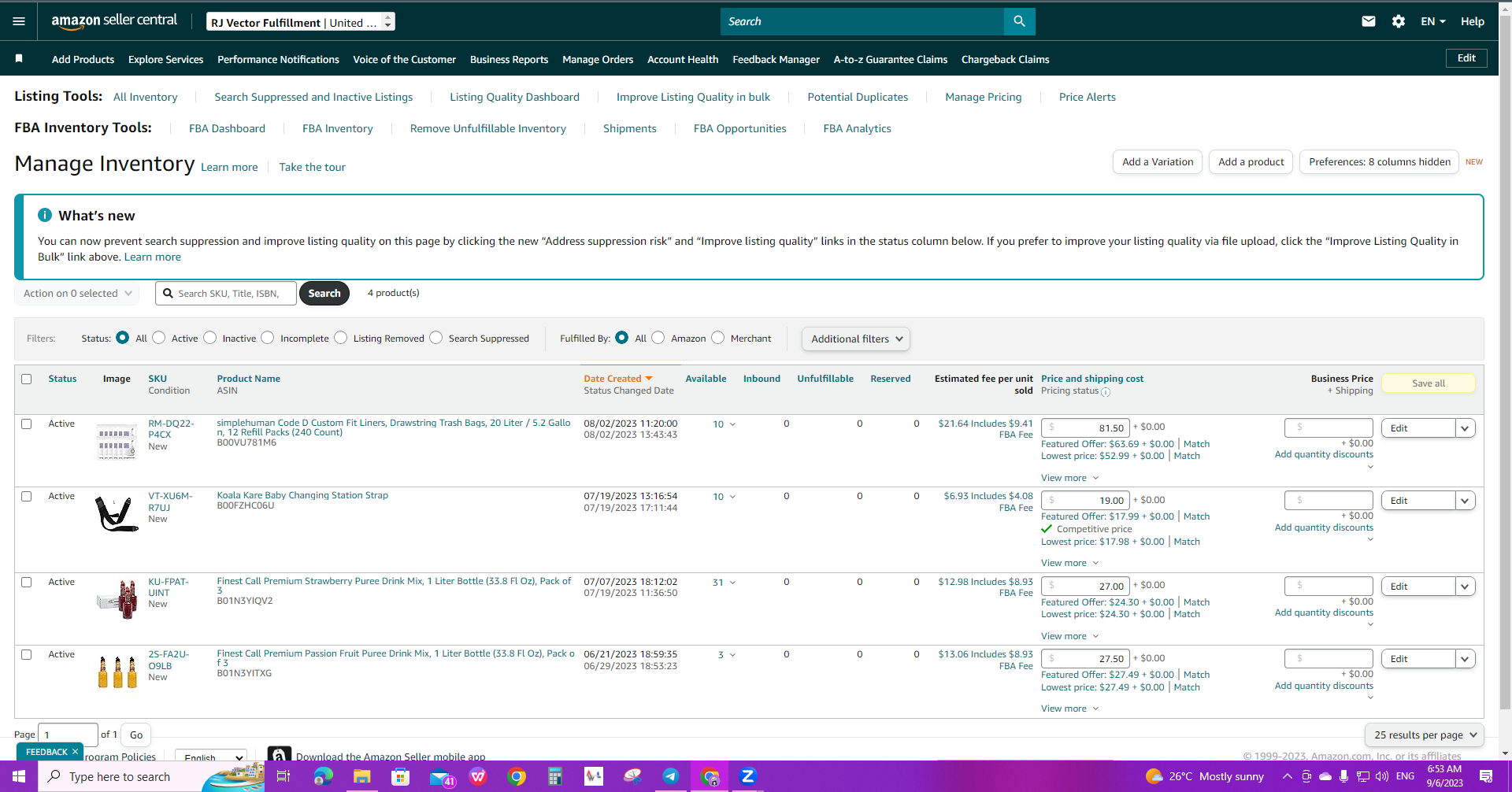Click the Pricing status info icon
Screen dimensions: 1512x792
[x=1106, y=391]
